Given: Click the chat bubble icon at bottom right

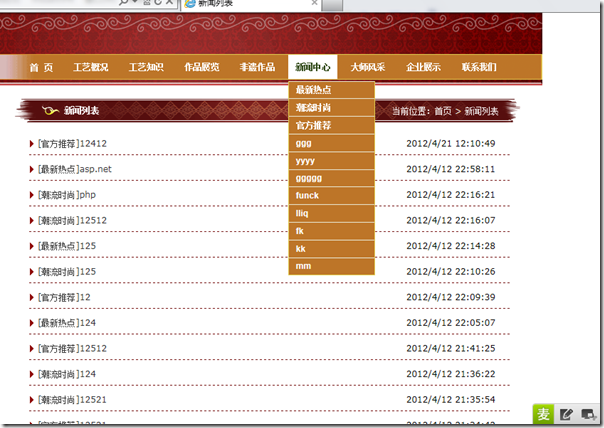Looking at the screenshot, I should [x=588, y=414].
